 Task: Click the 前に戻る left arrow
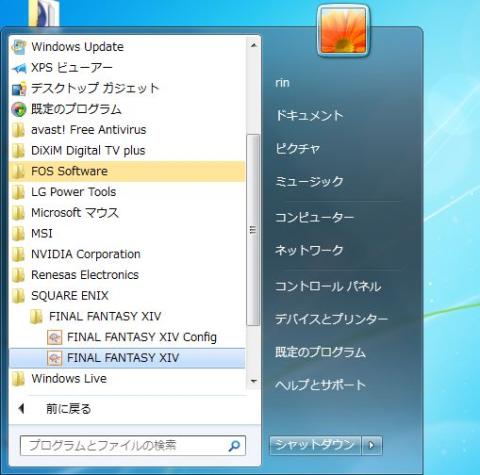click(22, 409)
